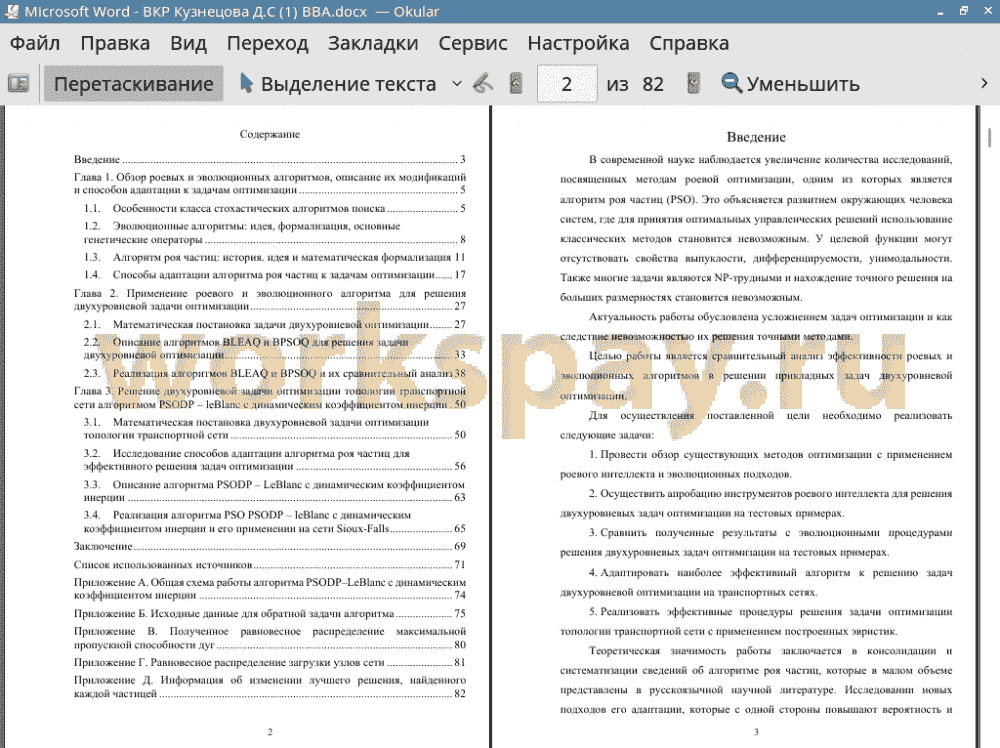The width and height of the screenshot is (1000, 748).
Task: Open the Сервис menu
Action: pos(473,43)
